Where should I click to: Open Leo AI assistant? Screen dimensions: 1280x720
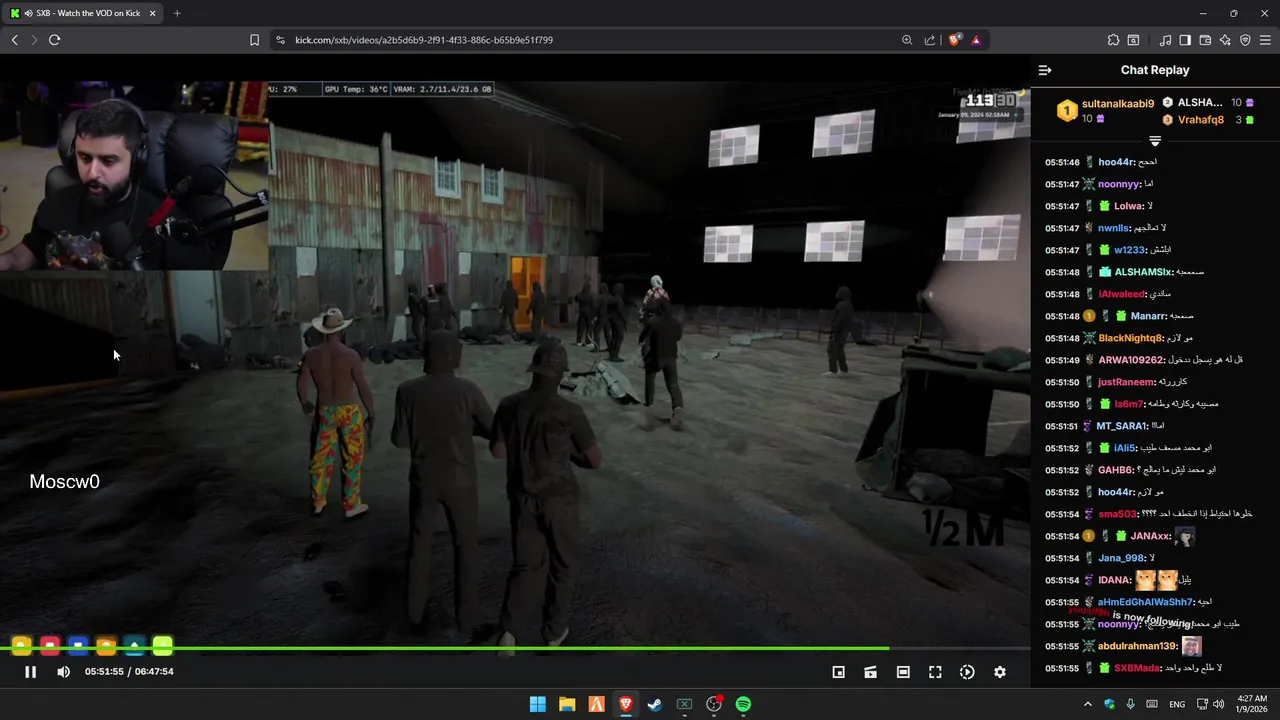1225,40
